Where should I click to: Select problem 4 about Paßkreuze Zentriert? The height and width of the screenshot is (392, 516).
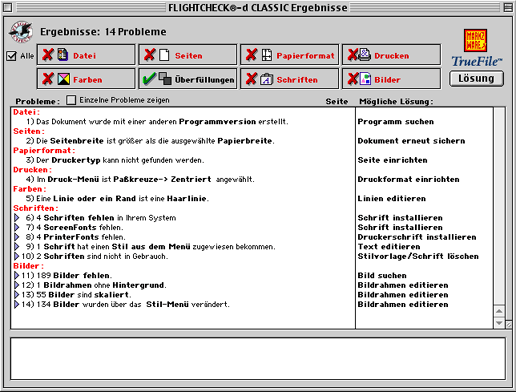point(140,179)
